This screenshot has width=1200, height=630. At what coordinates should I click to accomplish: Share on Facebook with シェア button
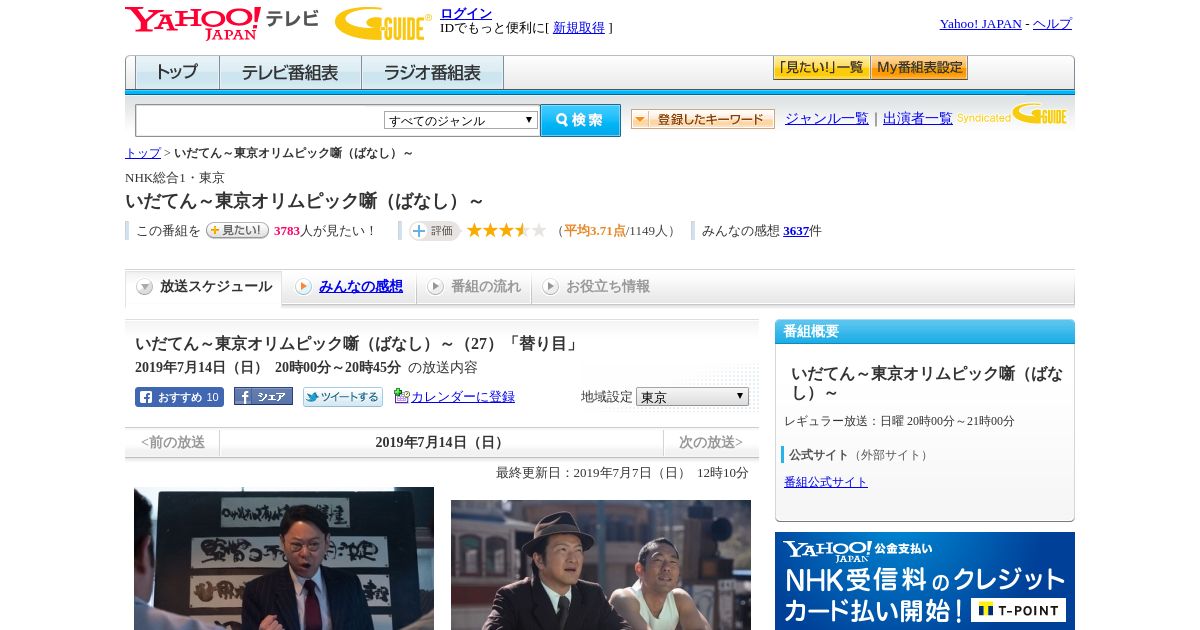(x=263, y=396)
